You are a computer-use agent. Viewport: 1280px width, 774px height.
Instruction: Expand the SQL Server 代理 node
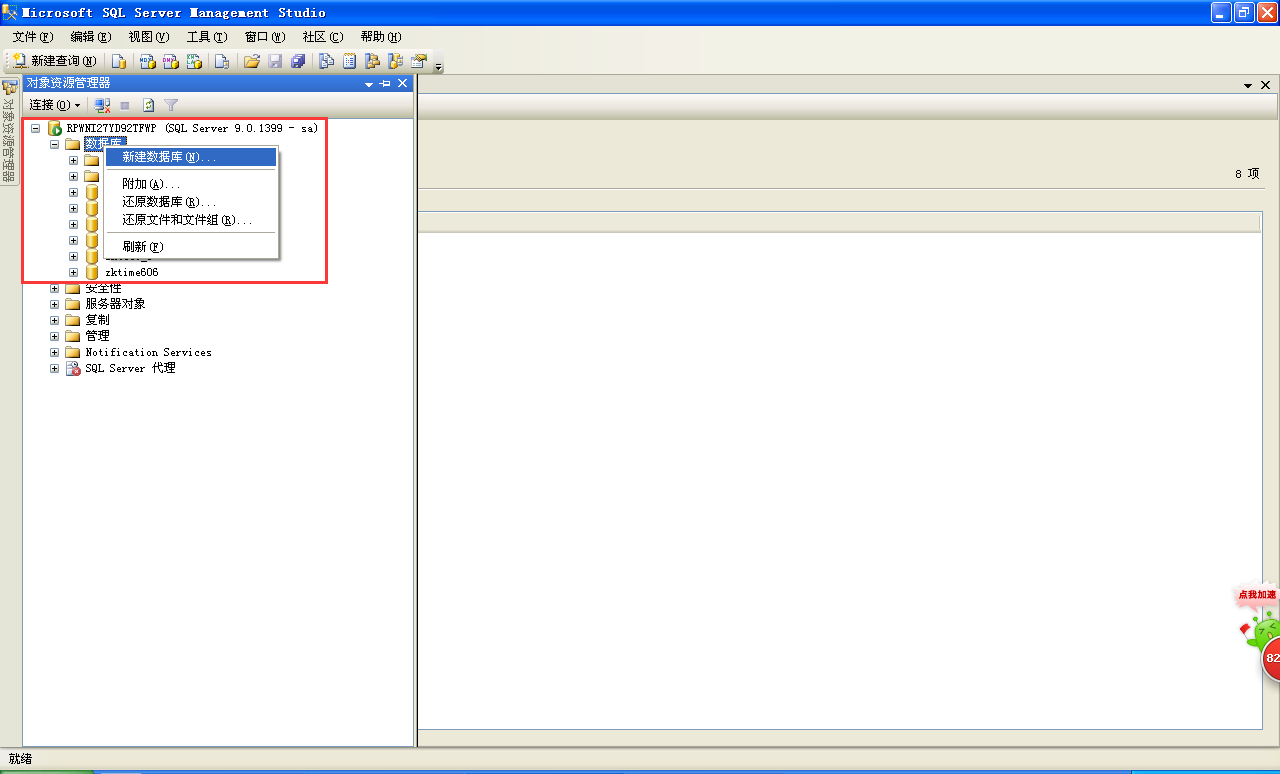coord(55,368)
